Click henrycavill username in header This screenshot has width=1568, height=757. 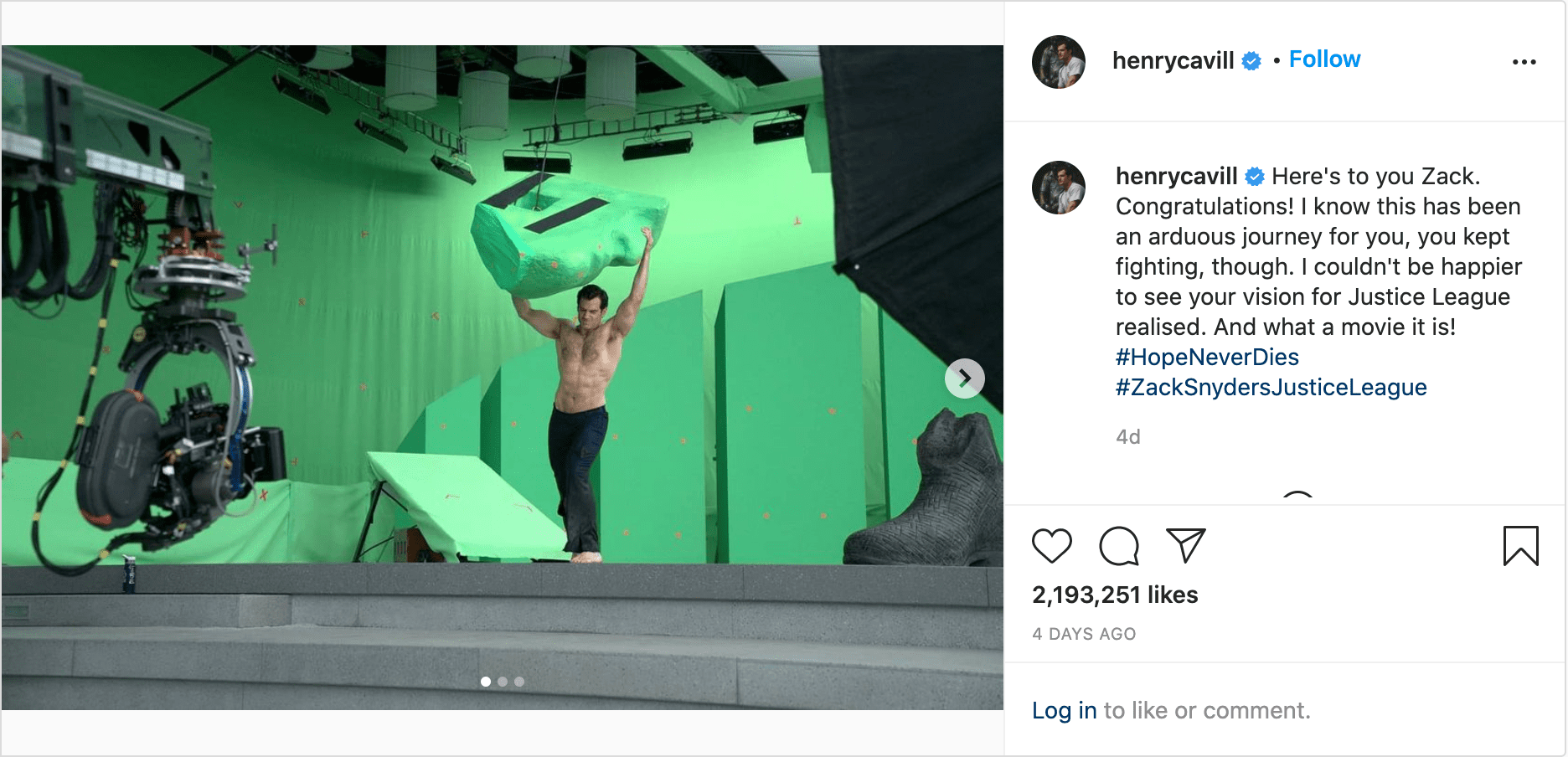(1173, 60)
